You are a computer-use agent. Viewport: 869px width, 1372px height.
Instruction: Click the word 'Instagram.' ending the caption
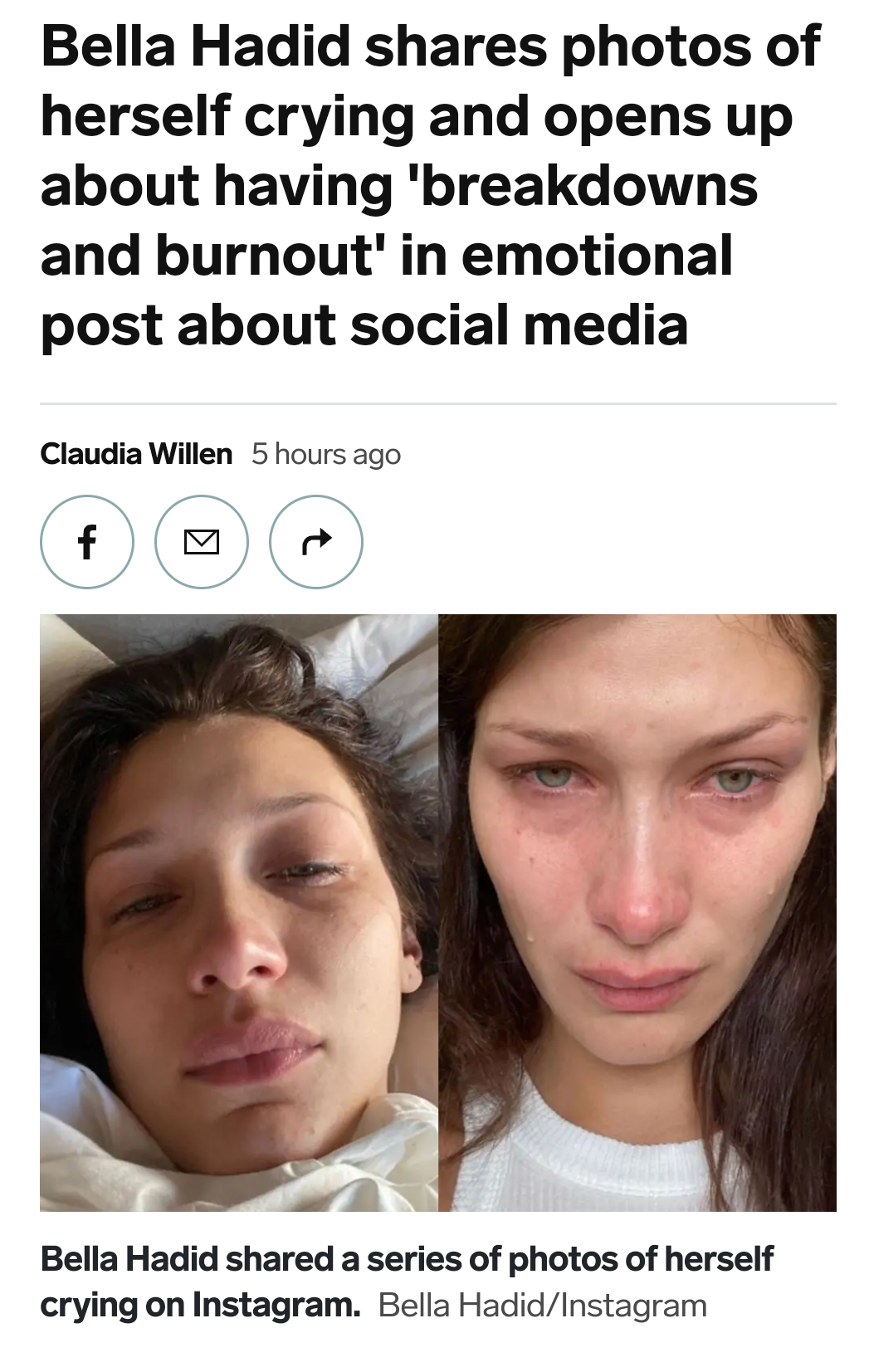click(x=276, y=1305)
